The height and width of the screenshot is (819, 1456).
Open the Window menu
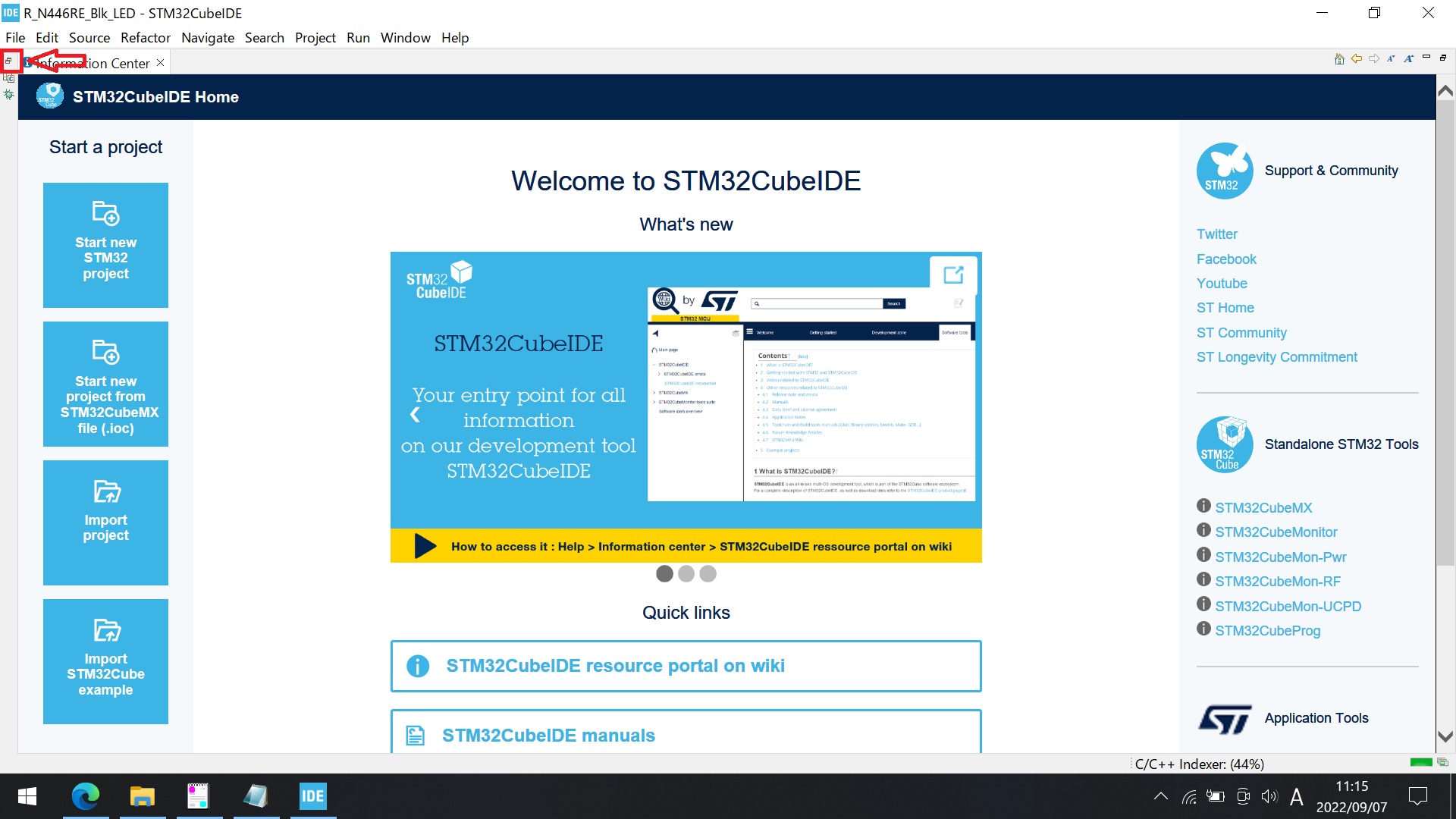[x=406, y=38]
